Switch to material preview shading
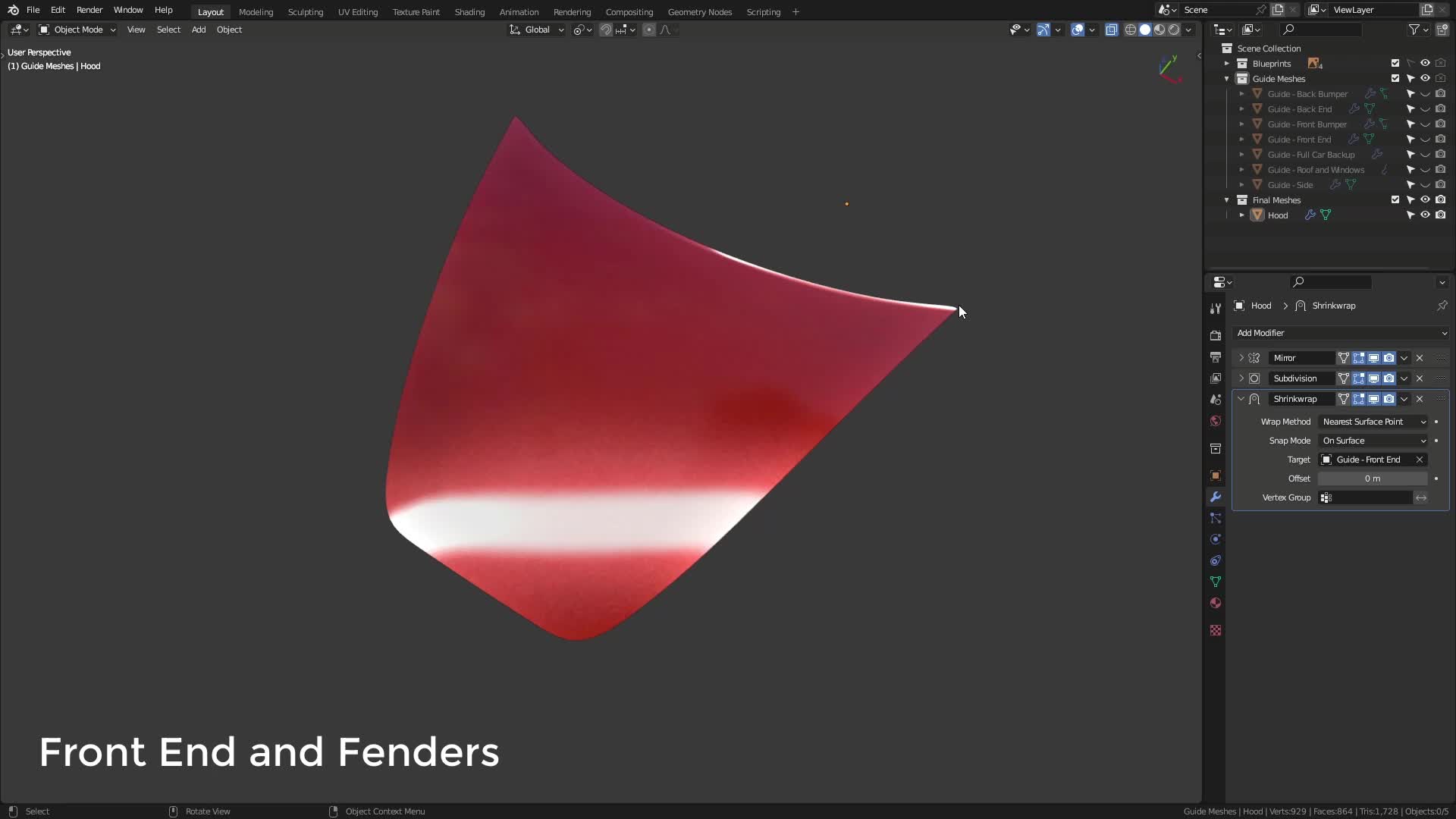 (1159, 30)
